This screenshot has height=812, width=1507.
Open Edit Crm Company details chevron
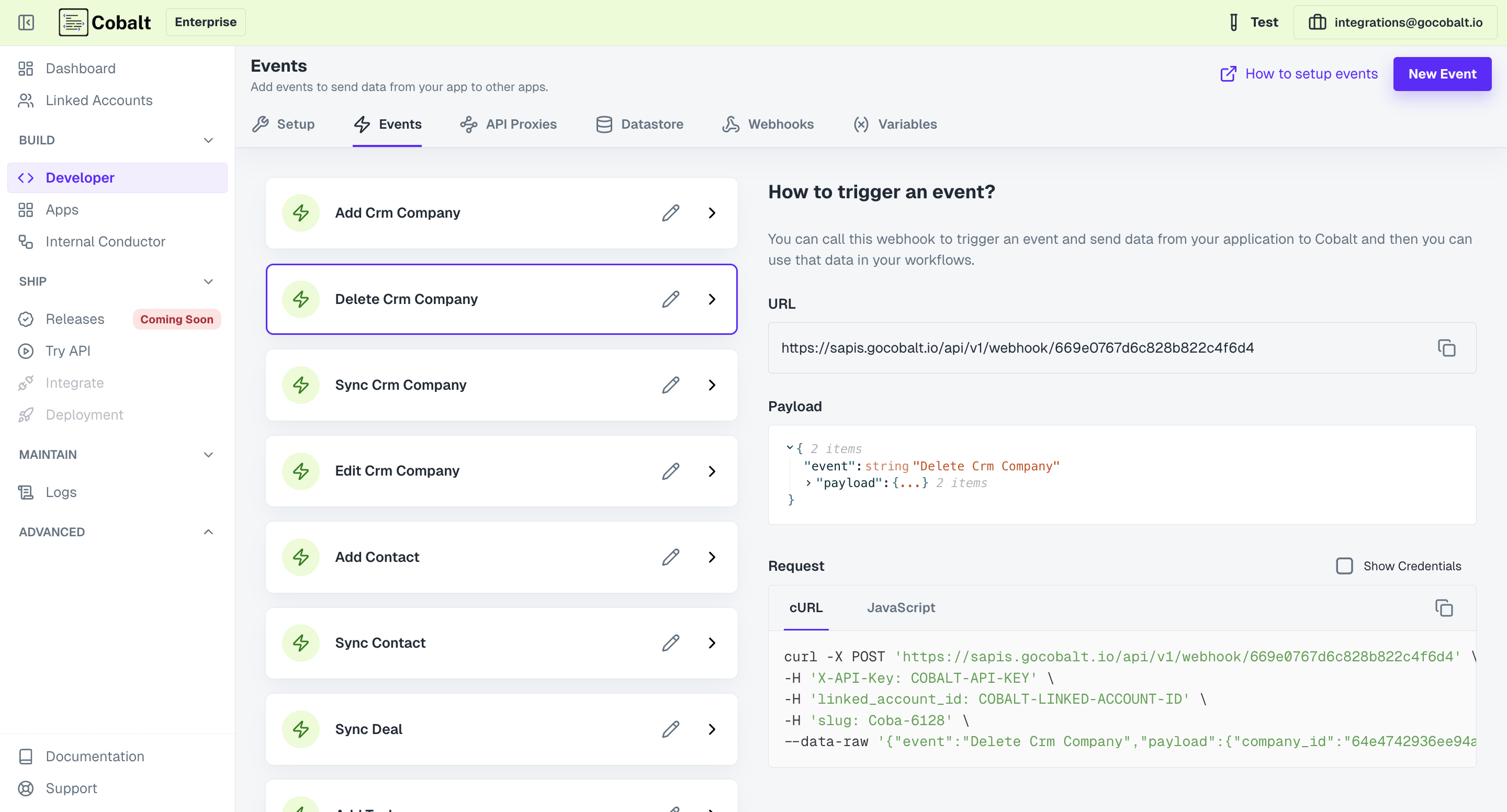pyautogui.click(x=712, y=471)
